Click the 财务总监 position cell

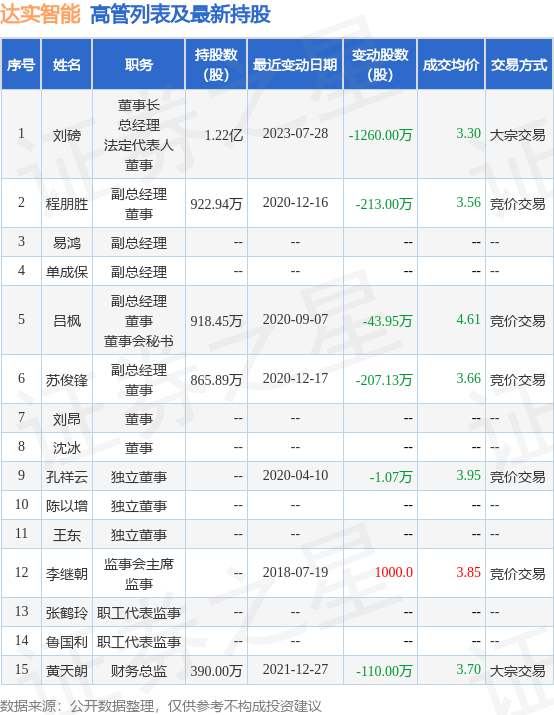(x=139, y=671)
